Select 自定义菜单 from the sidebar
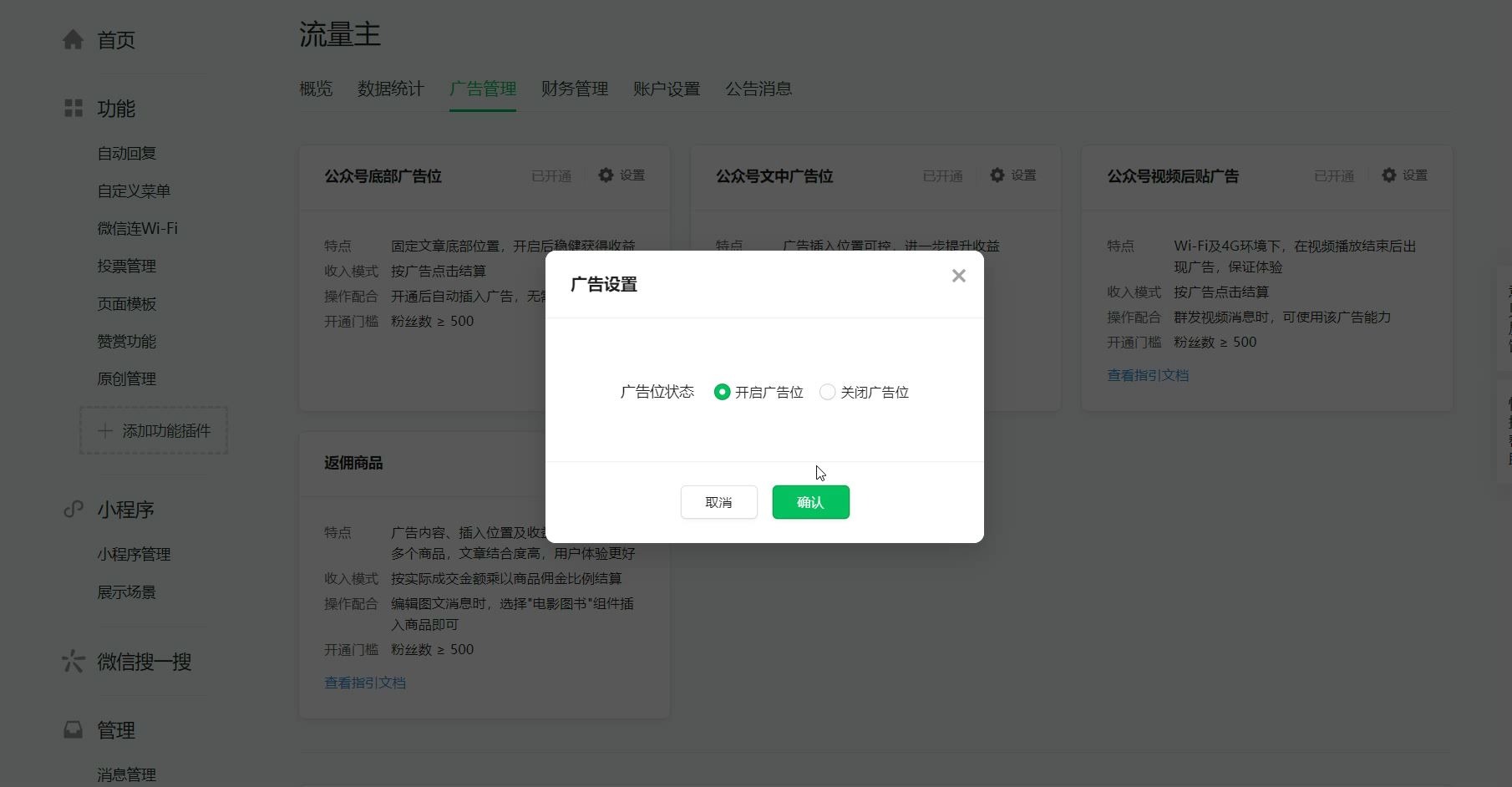This screenshot has height=787, width=1512. tap(133, 190)
